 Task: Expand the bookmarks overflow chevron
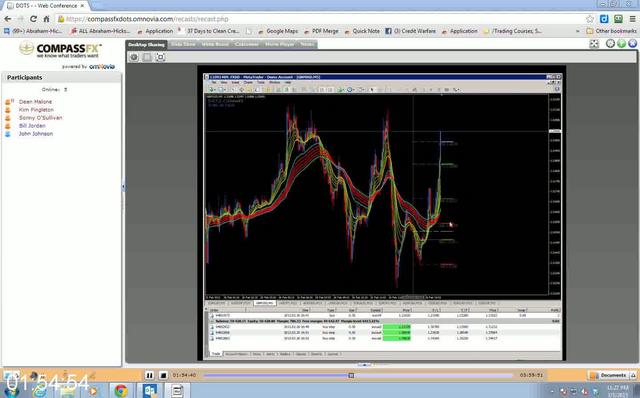click(x=577, y=31)
